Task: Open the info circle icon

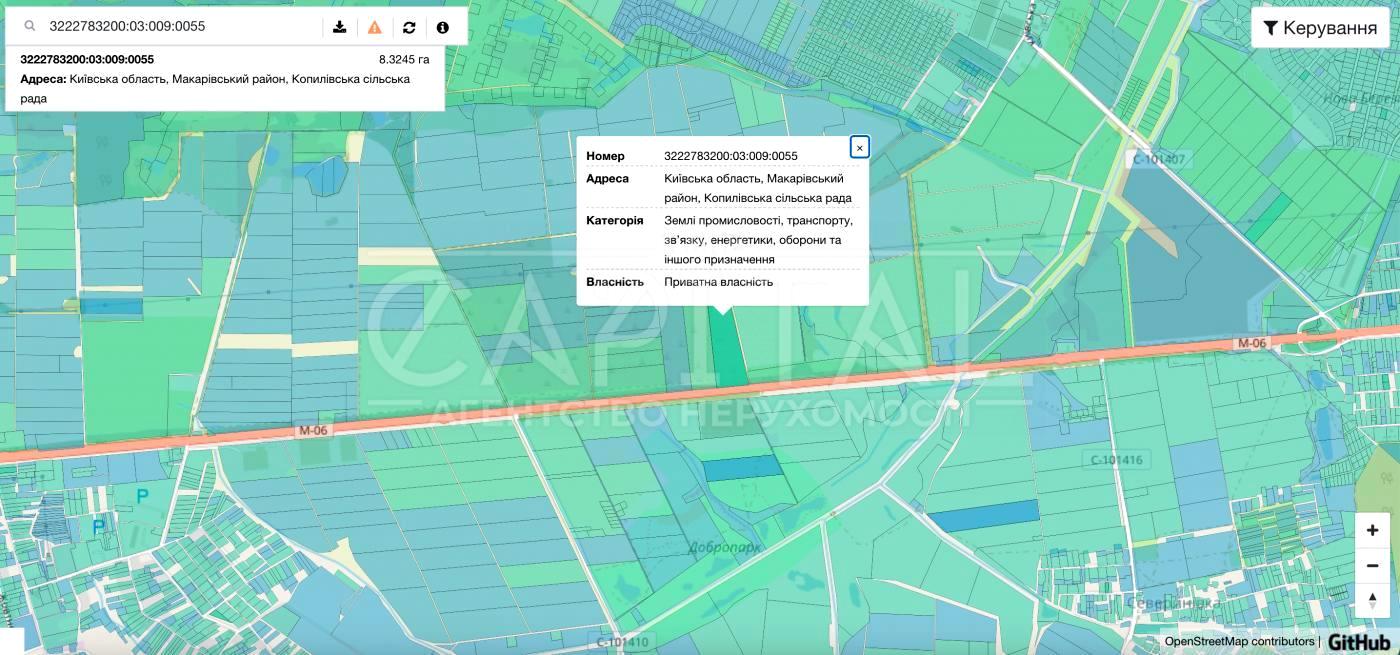Action: 443,27
